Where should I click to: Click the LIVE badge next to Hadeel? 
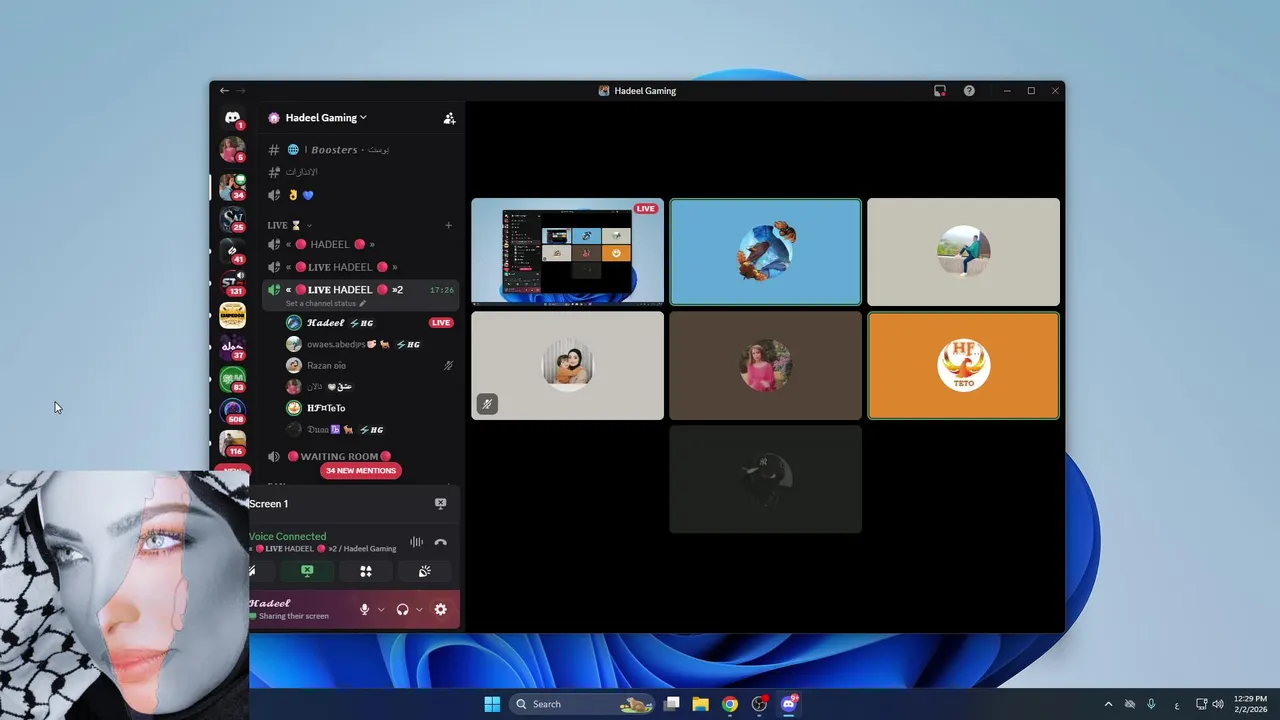point(440,323)
